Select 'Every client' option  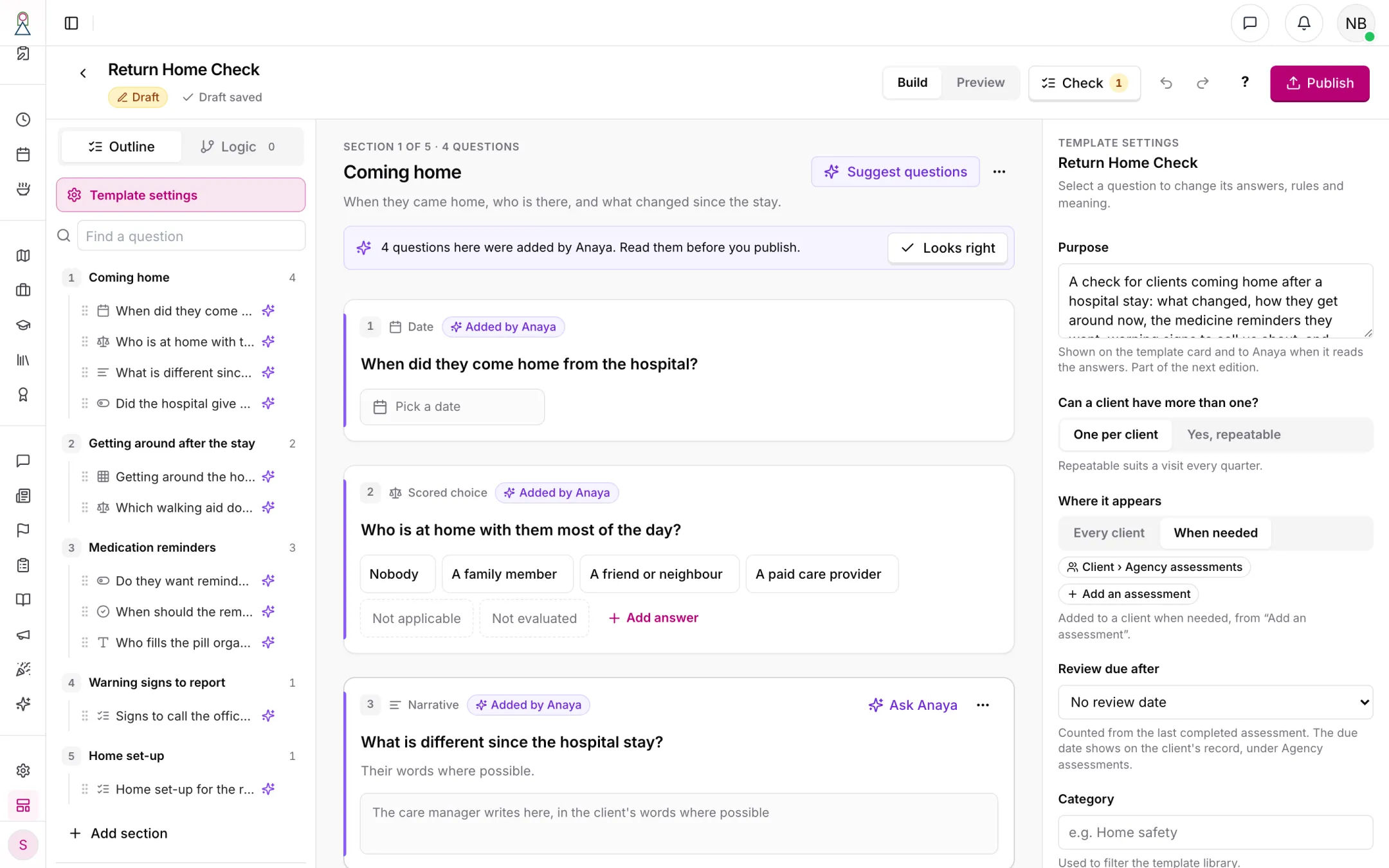1109,533
